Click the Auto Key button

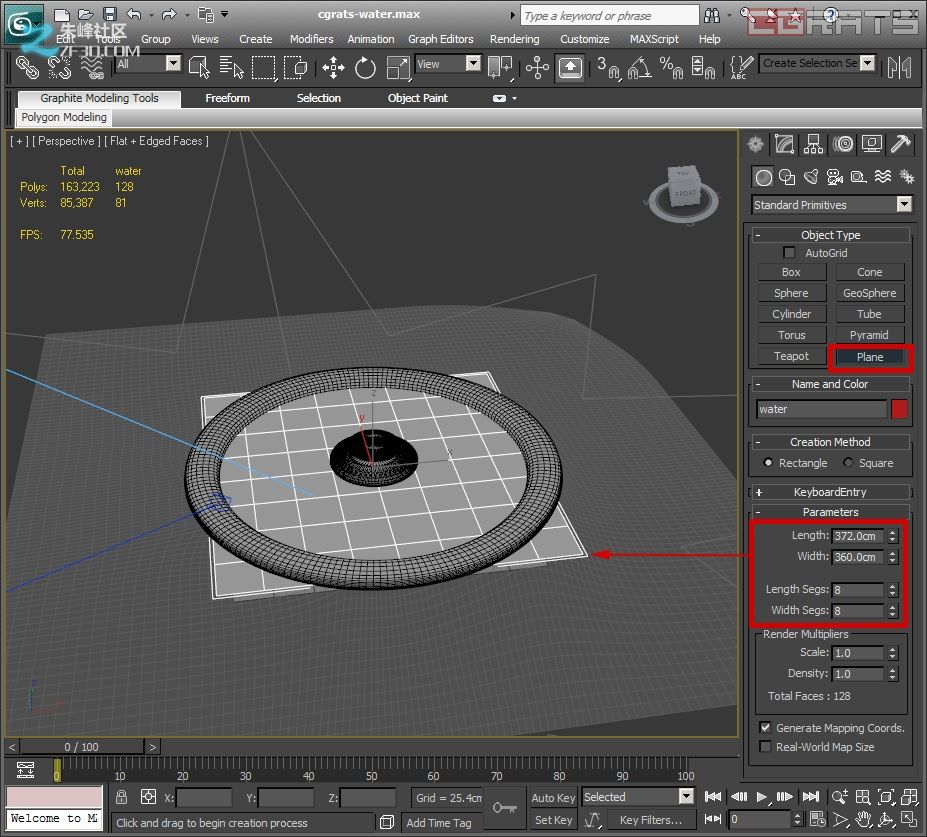(553, 798)
